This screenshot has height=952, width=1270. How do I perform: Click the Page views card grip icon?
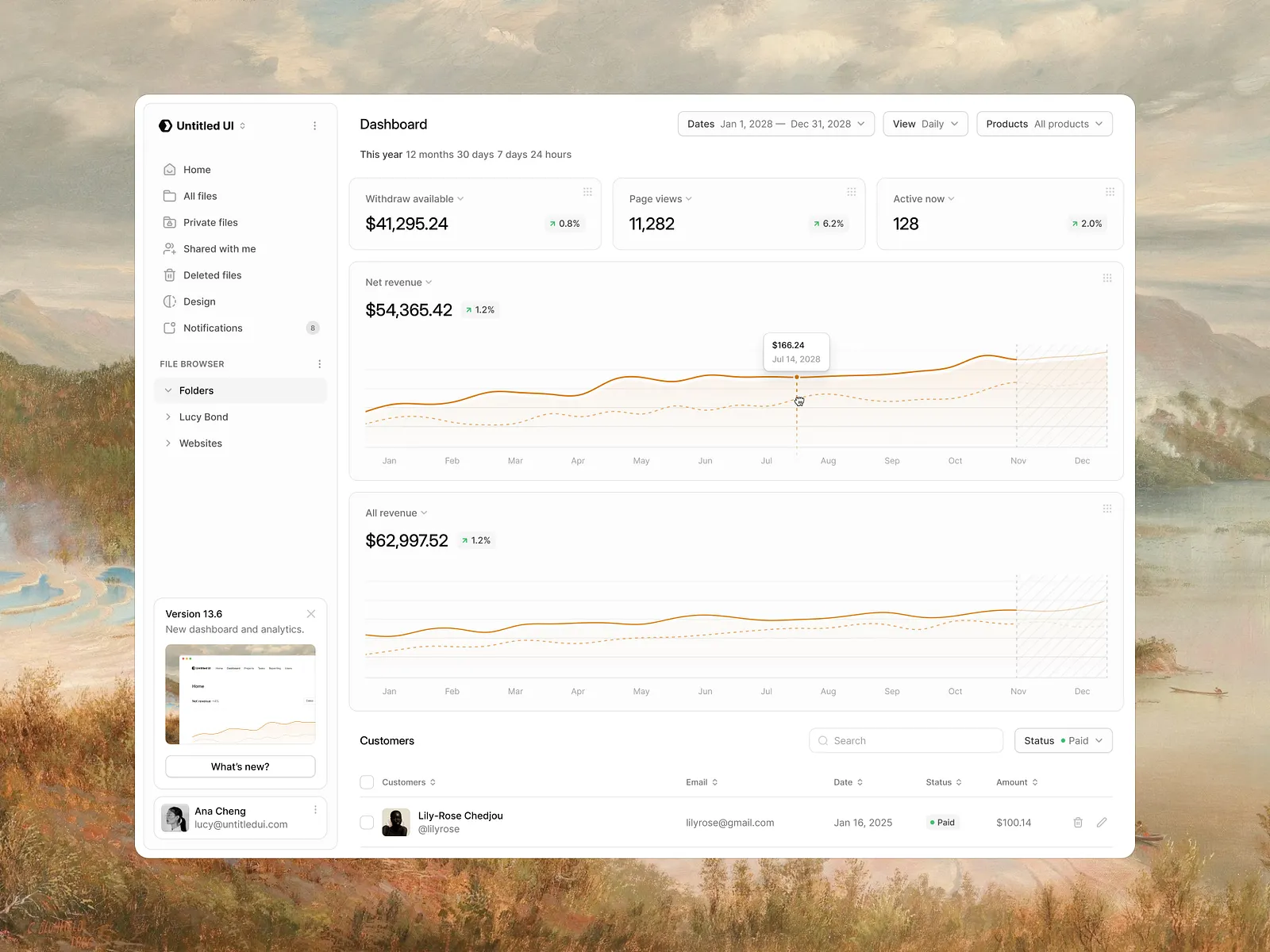[851, 192]
